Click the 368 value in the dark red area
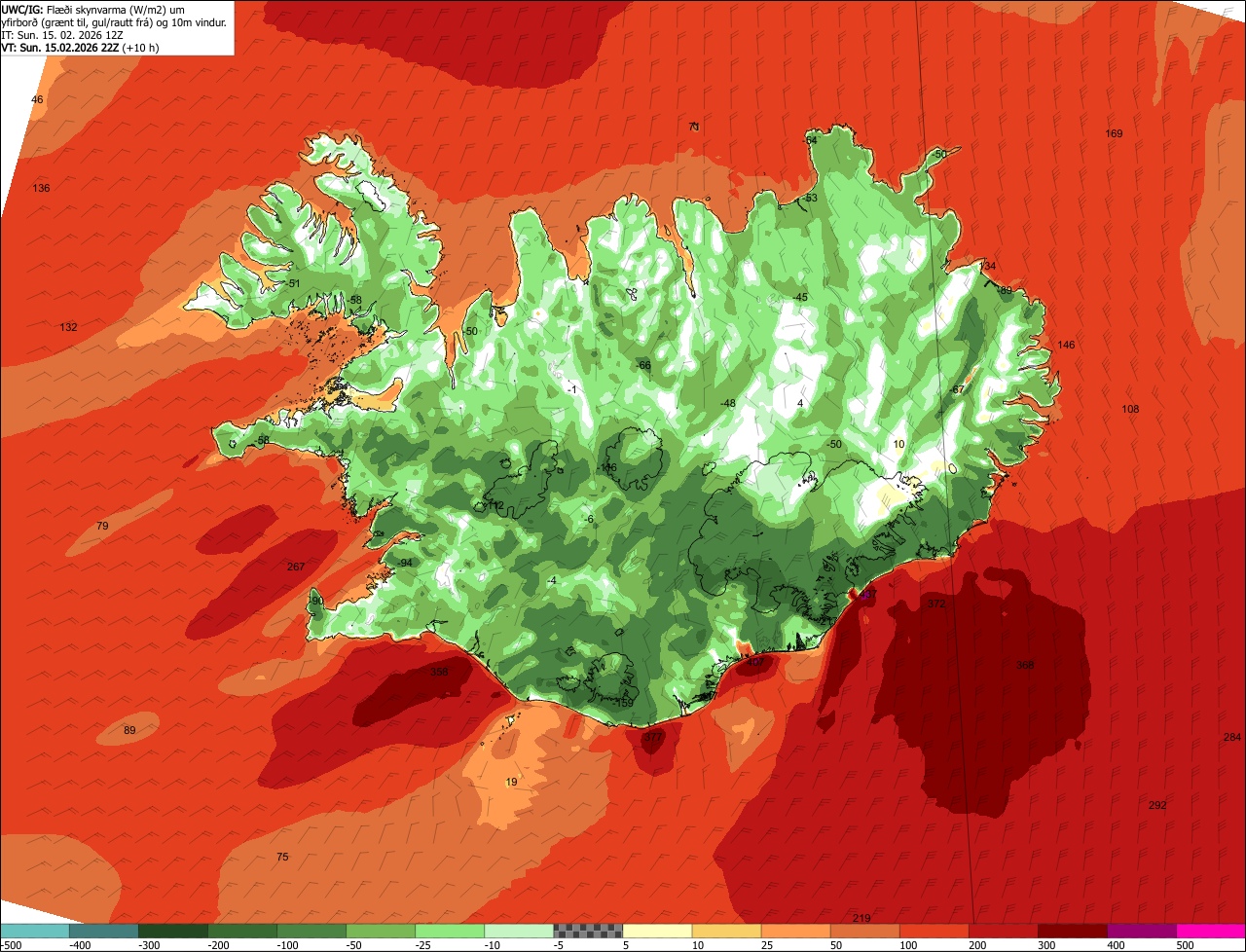1246x952 pixels. [x=1025, y=665]
